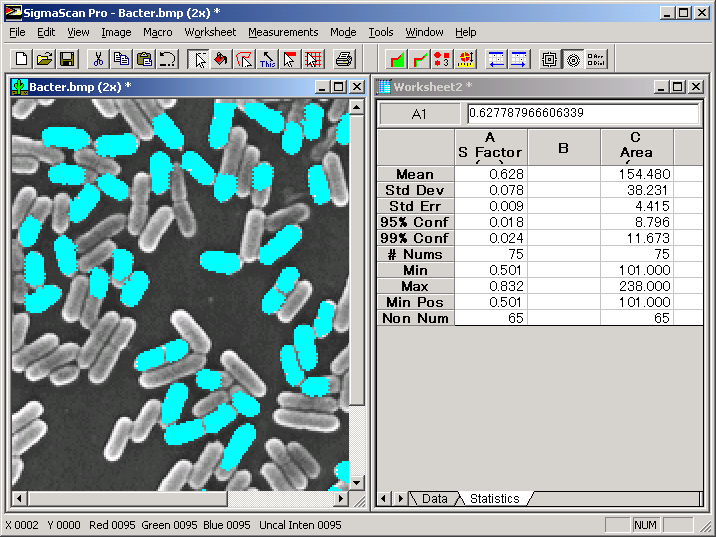Maximize the Bacter.bmp image window
This screenshot has height=537, width=716.
tap(338, 87)
